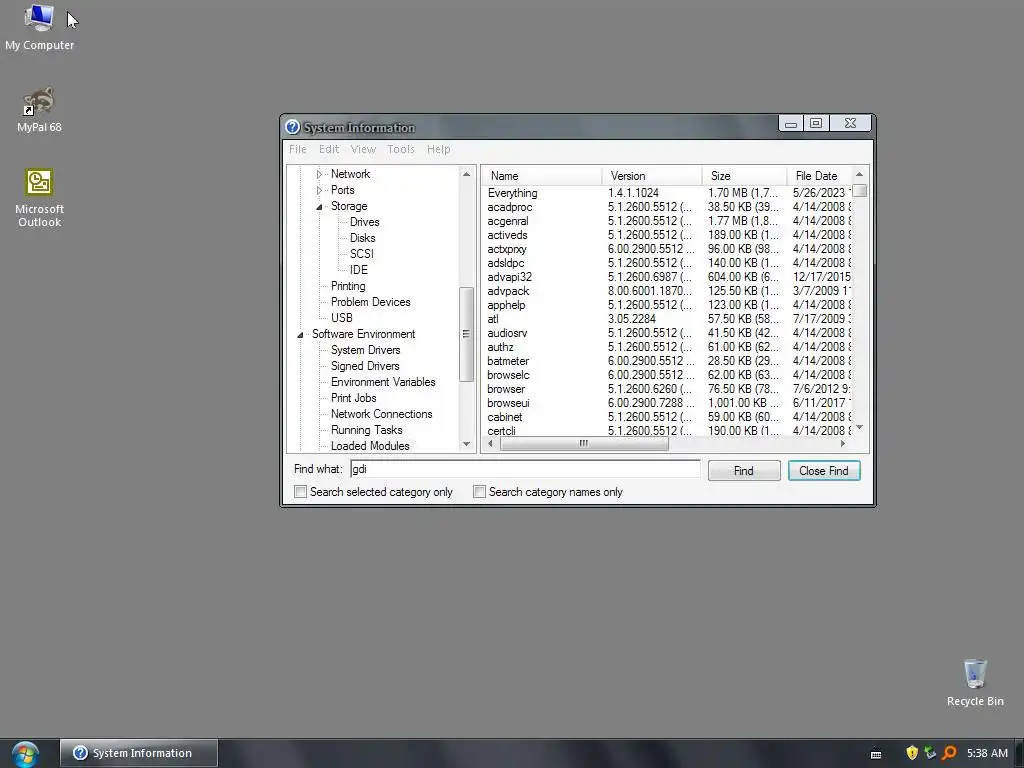Viewport: 1024px width, 768px height.
Task: Click the Close Find button
Action: [x=824, y=471]
